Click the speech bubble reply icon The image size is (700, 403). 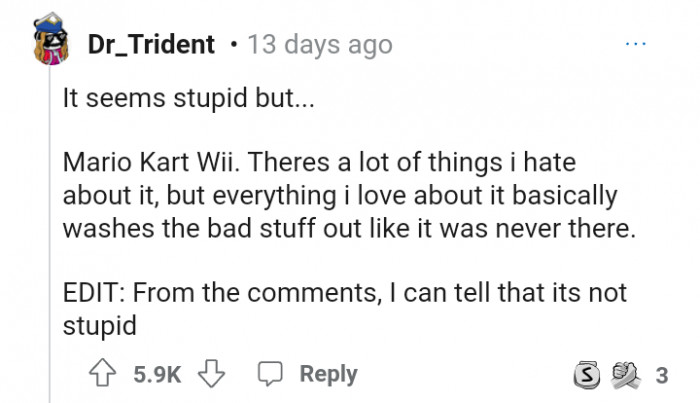(270, 374)
